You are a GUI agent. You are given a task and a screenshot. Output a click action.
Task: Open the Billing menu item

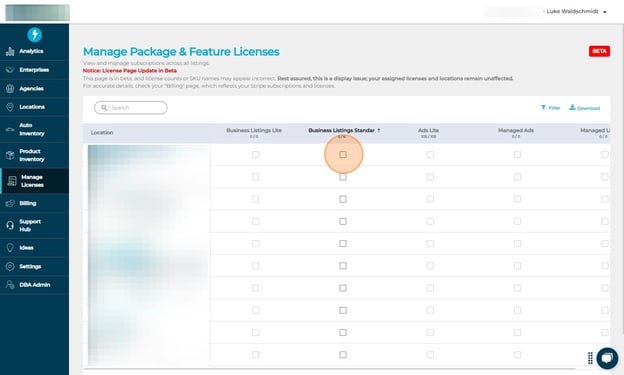34,203
